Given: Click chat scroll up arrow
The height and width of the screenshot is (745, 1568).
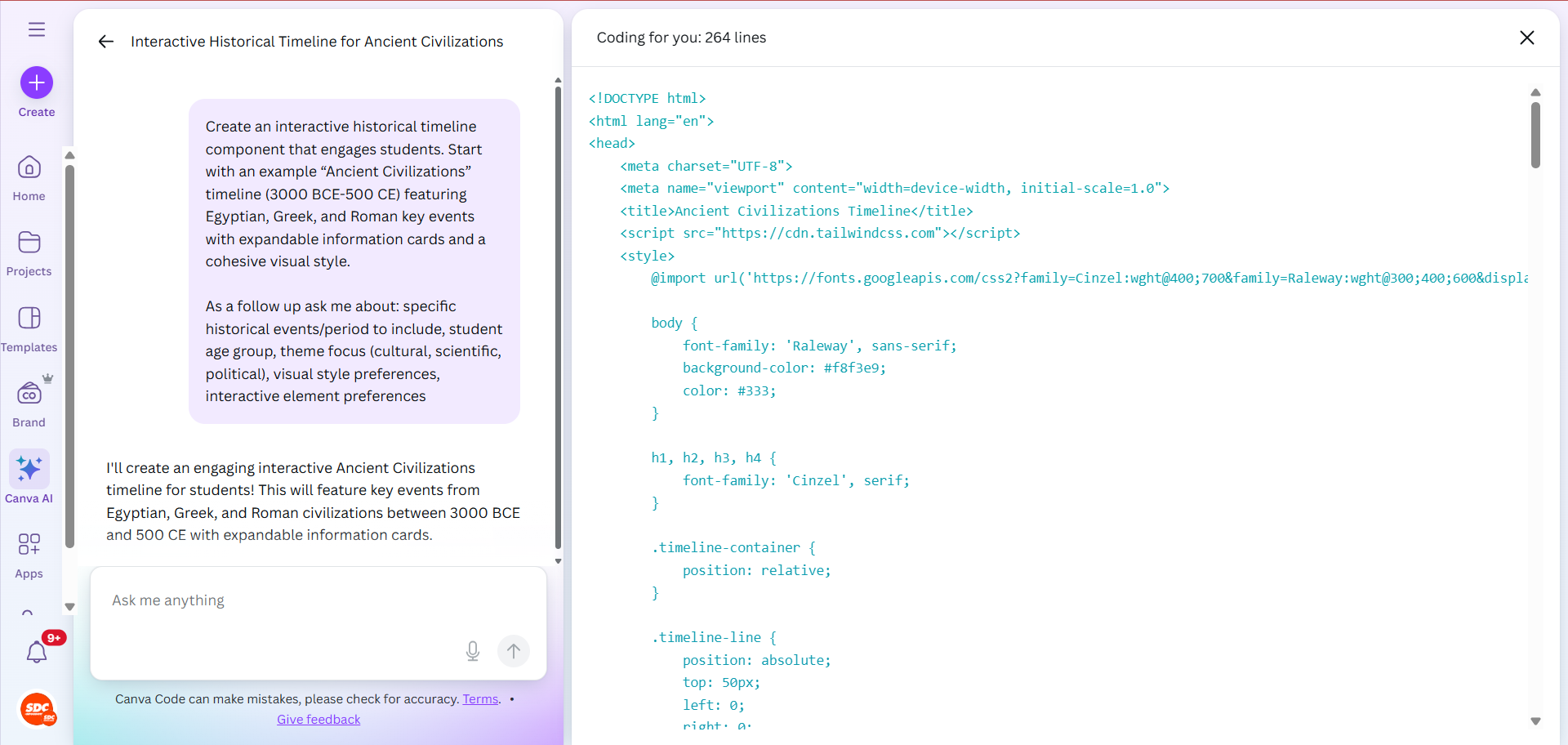Looking at the screenshot, I should [559, 80].
